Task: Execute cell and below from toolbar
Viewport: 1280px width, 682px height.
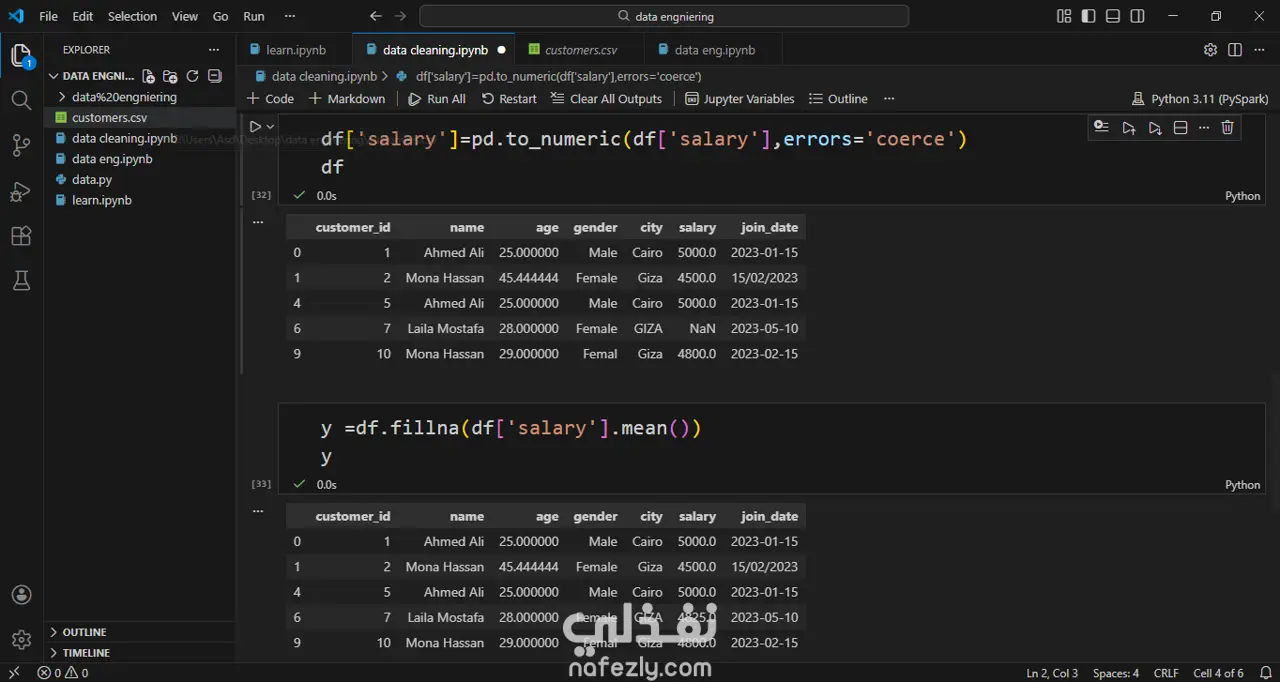Action: tap(1154, 127)
